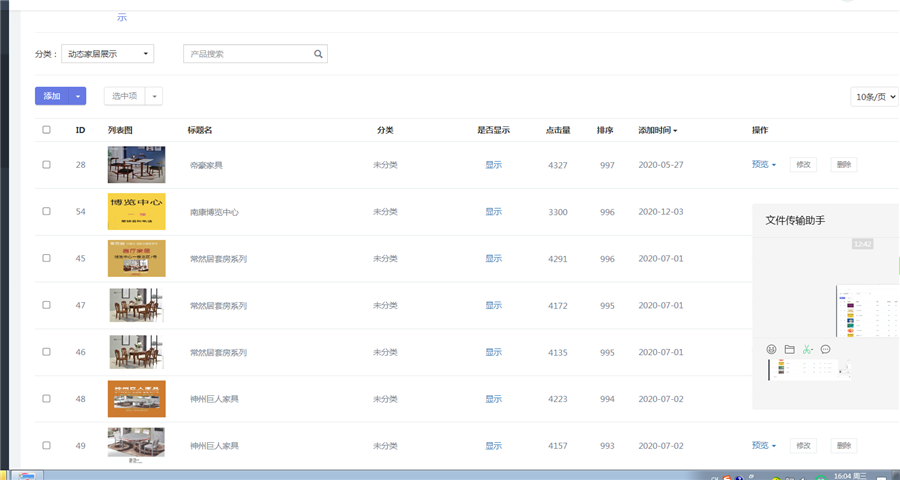Click the 显示 link for 南康博览中心

click(493, 212)
